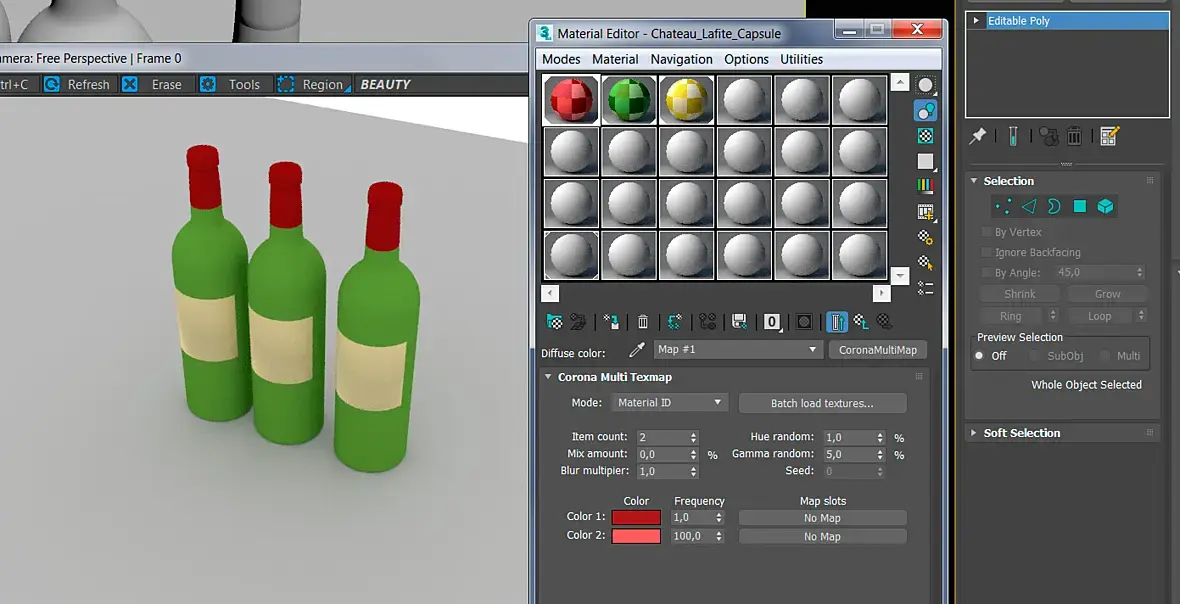
Task: Open the Modes menu
Action: (x=561, y=59)
